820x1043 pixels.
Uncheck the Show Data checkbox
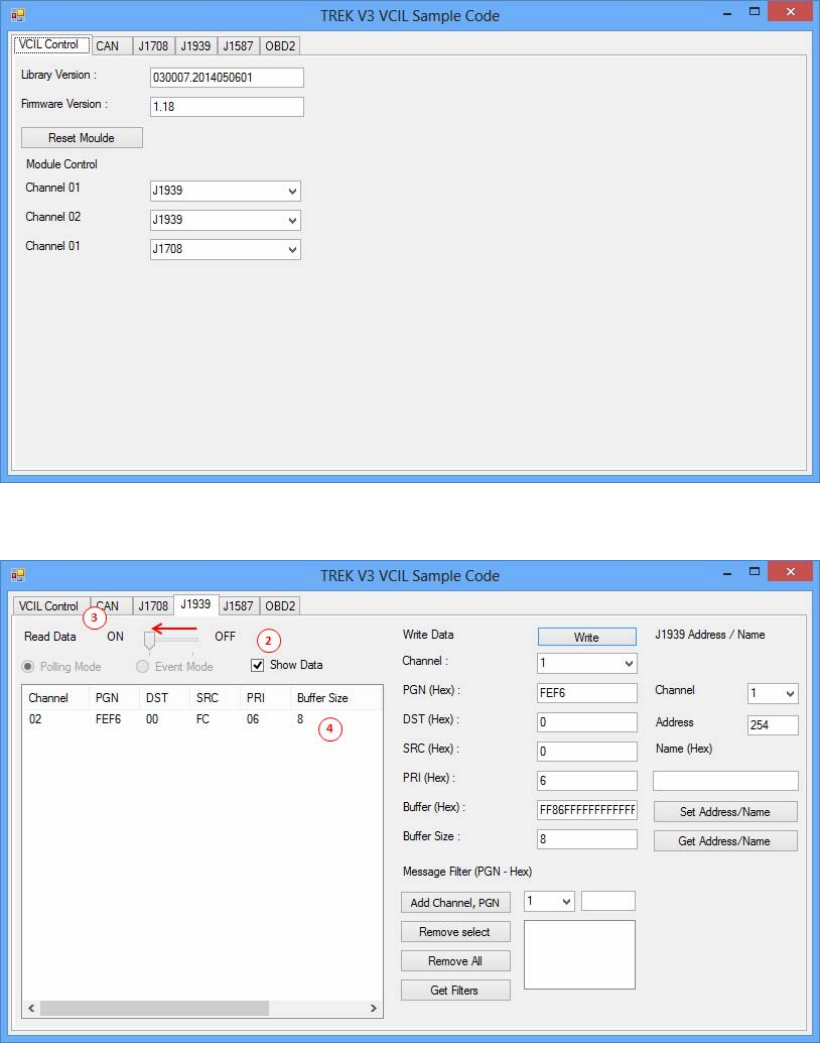[x=257, y=665]
